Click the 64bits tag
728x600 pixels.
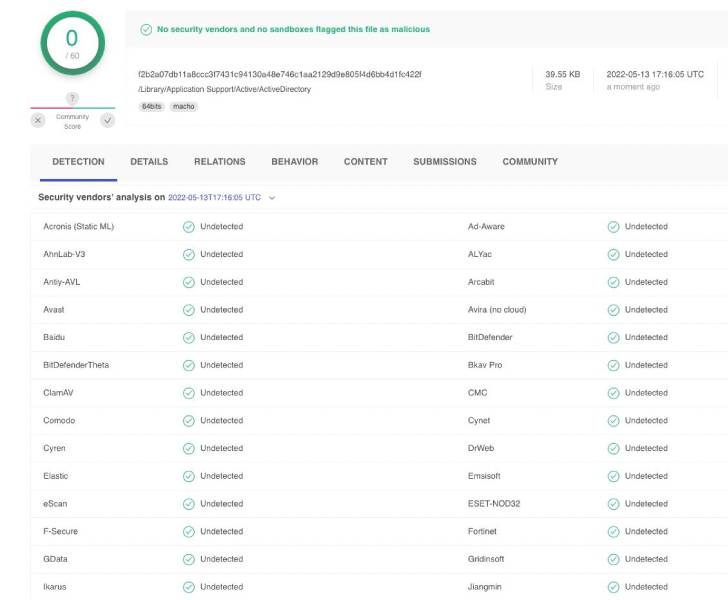[151, 106]
